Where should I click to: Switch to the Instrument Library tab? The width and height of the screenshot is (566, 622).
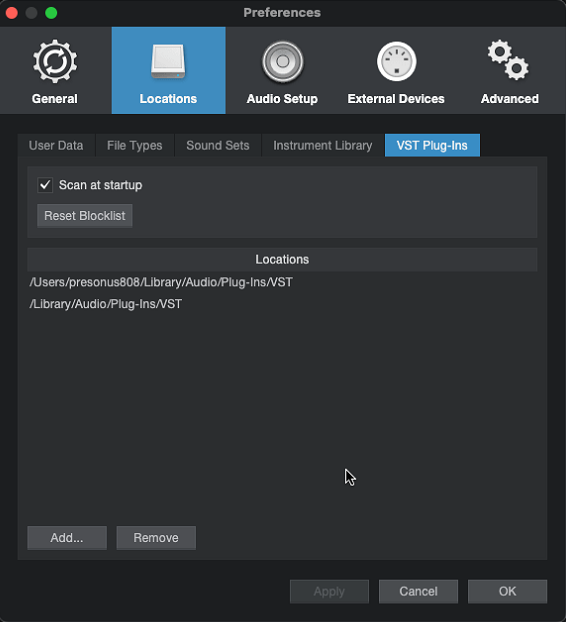coord(322,146)
